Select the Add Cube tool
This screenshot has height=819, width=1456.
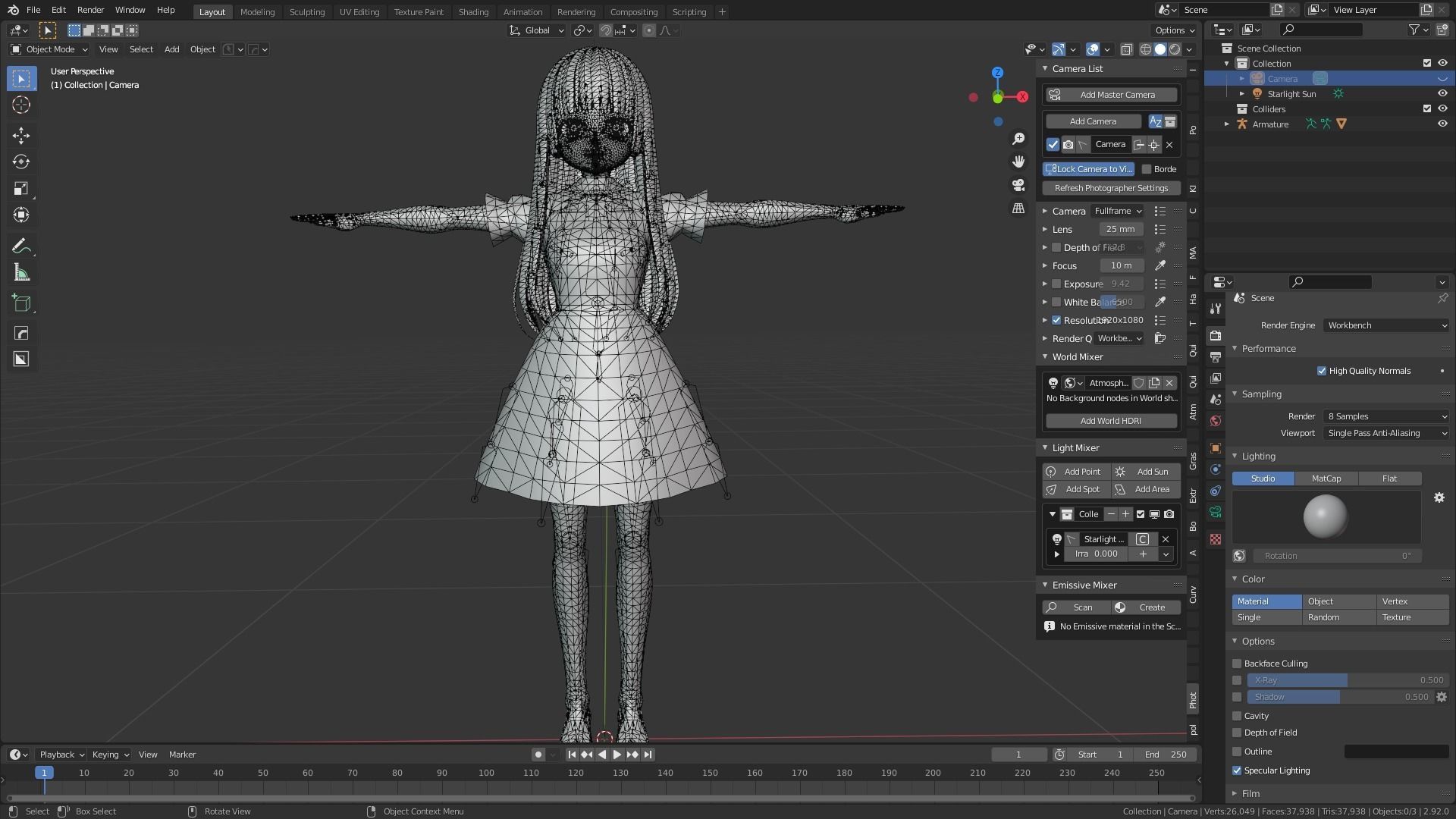[x=21, y=304]
